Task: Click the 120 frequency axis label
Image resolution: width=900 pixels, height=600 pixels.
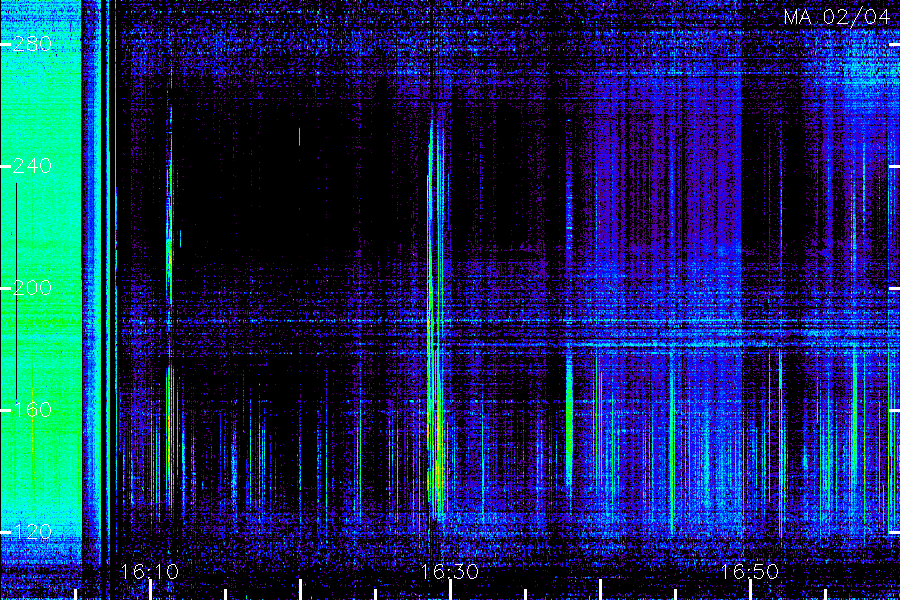Action: [x=32, y=532]
